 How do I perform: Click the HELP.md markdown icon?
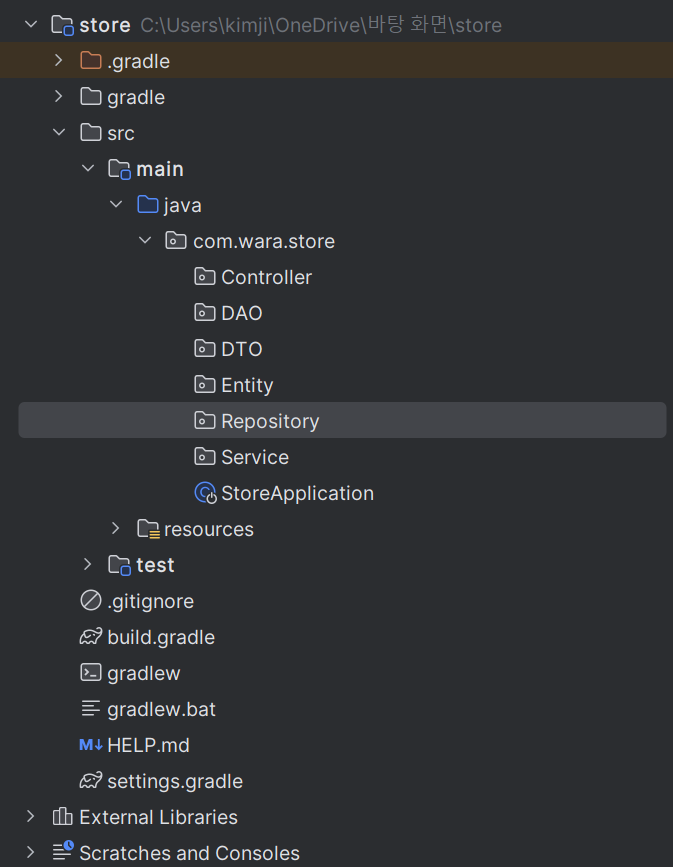pos(91,745)
